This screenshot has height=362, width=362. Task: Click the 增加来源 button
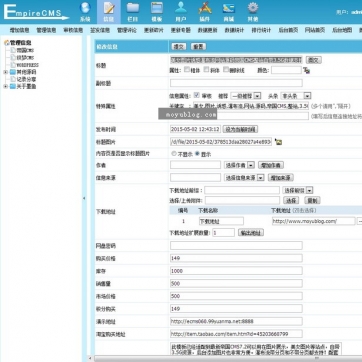pyautogui.click(x=281, y=178)
